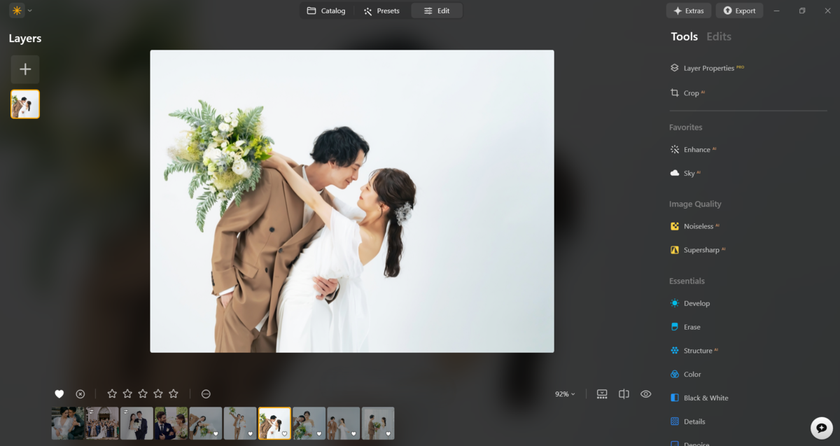Restore down the Luminar window
This screenshot has width=840, height=446.
(x=802, y=11)
